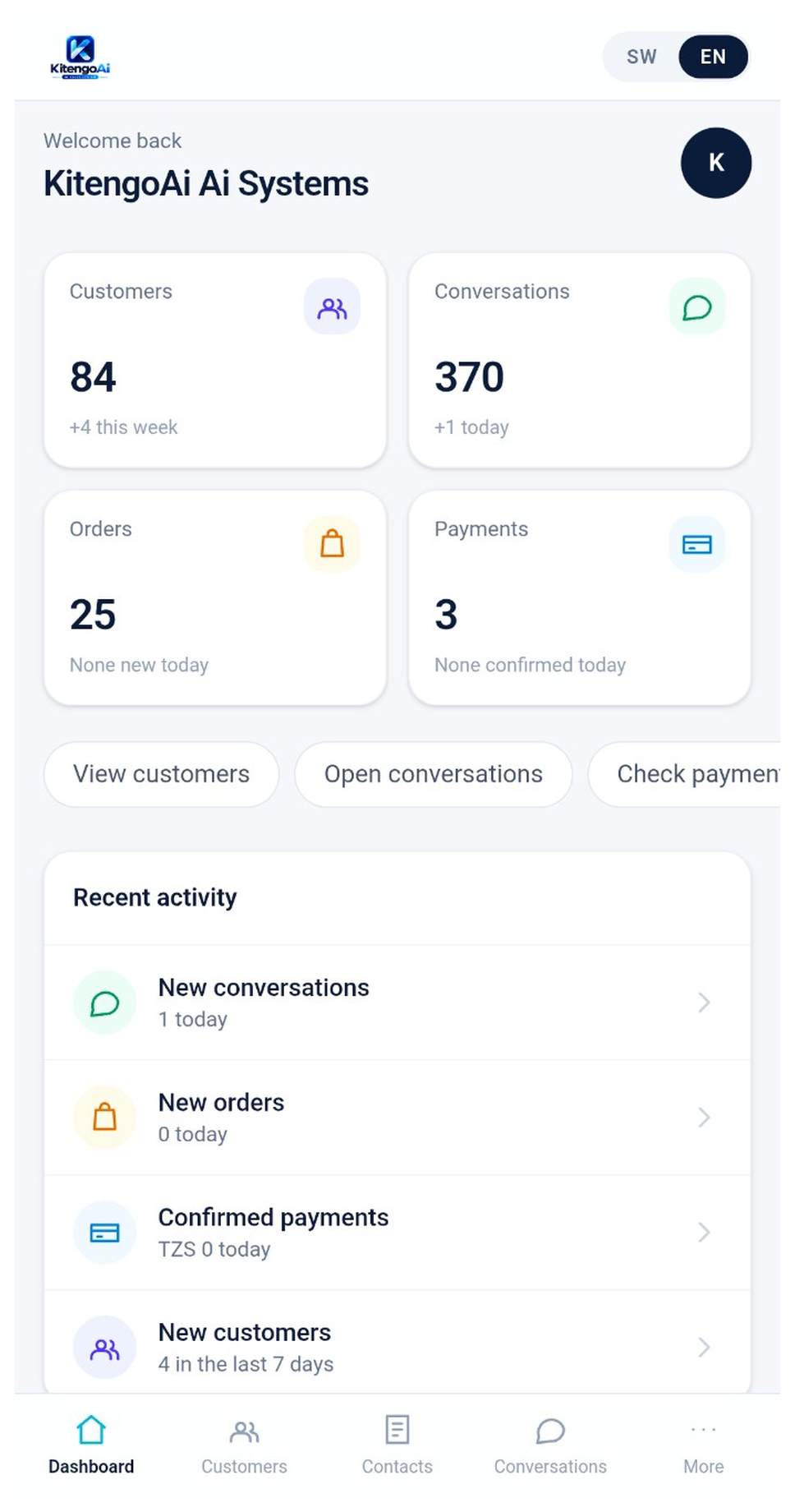Image resolution: width=795 pixels, height=1512 pixels.
Task: Click the KitengoAi logo
Action: (x=80, y=57)
